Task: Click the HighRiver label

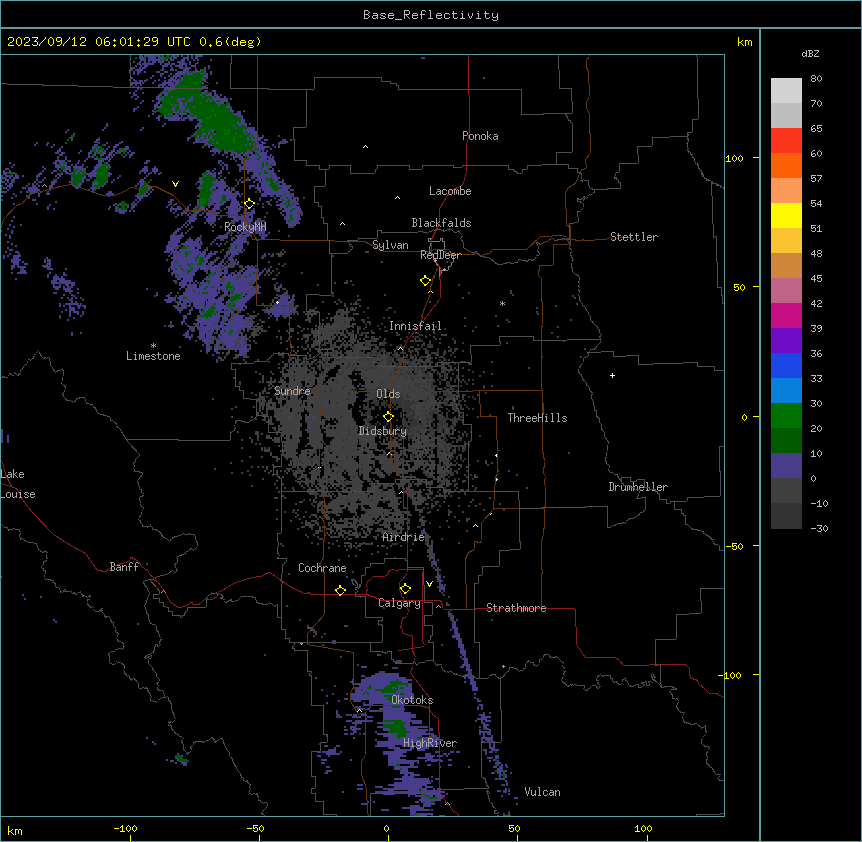Action: pos(430,743)
